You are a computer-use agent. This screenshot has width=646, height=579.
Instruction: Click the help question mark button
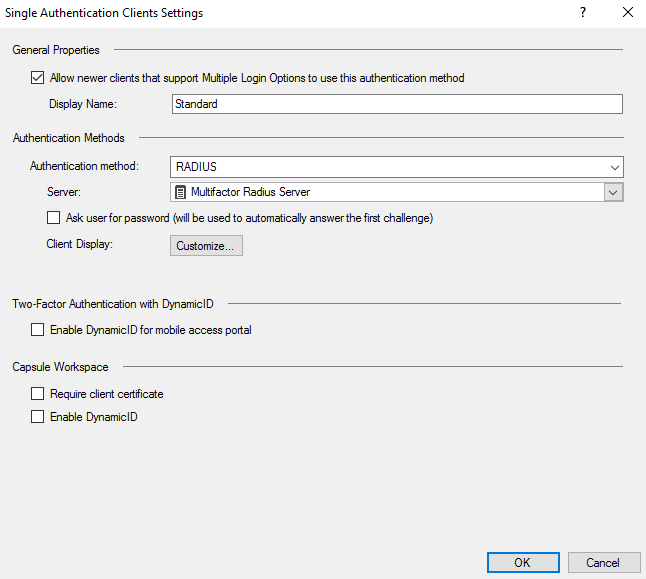[x=582, y=13]
